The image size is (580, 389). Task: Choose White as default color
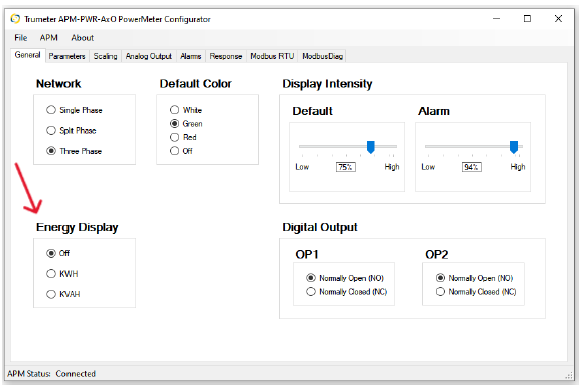186,110
